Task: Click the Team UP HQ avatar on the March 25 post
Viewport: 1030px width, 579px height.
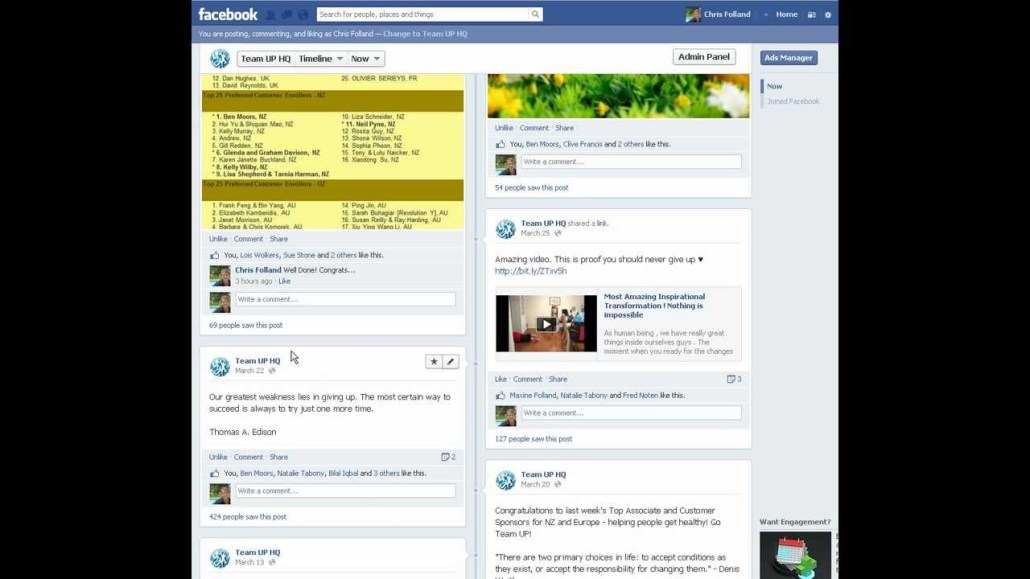Action: click(506, 229)
